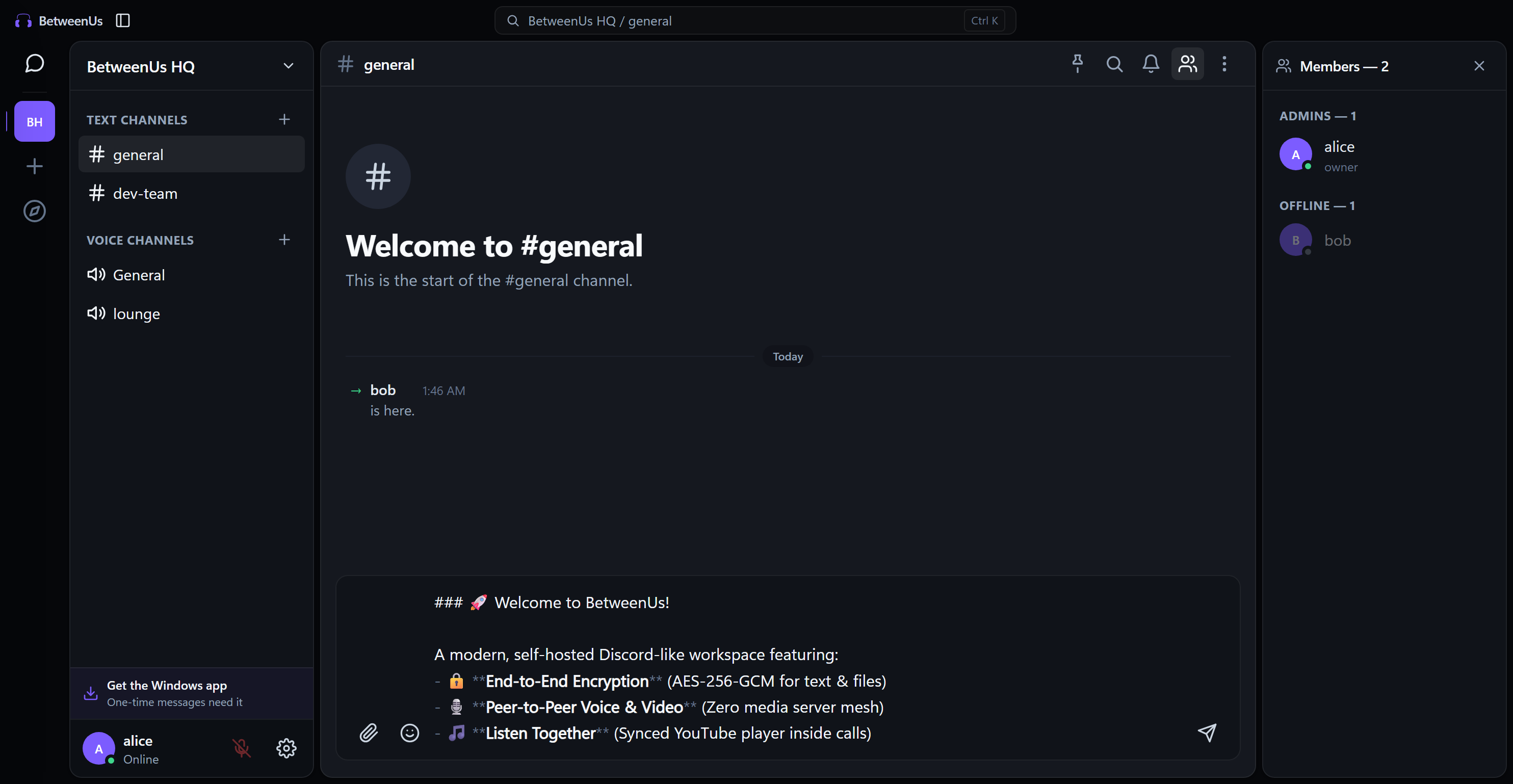Screen dimensions: 1513x784
Task: Send the message with paper plane
Action: [1207, 733]
